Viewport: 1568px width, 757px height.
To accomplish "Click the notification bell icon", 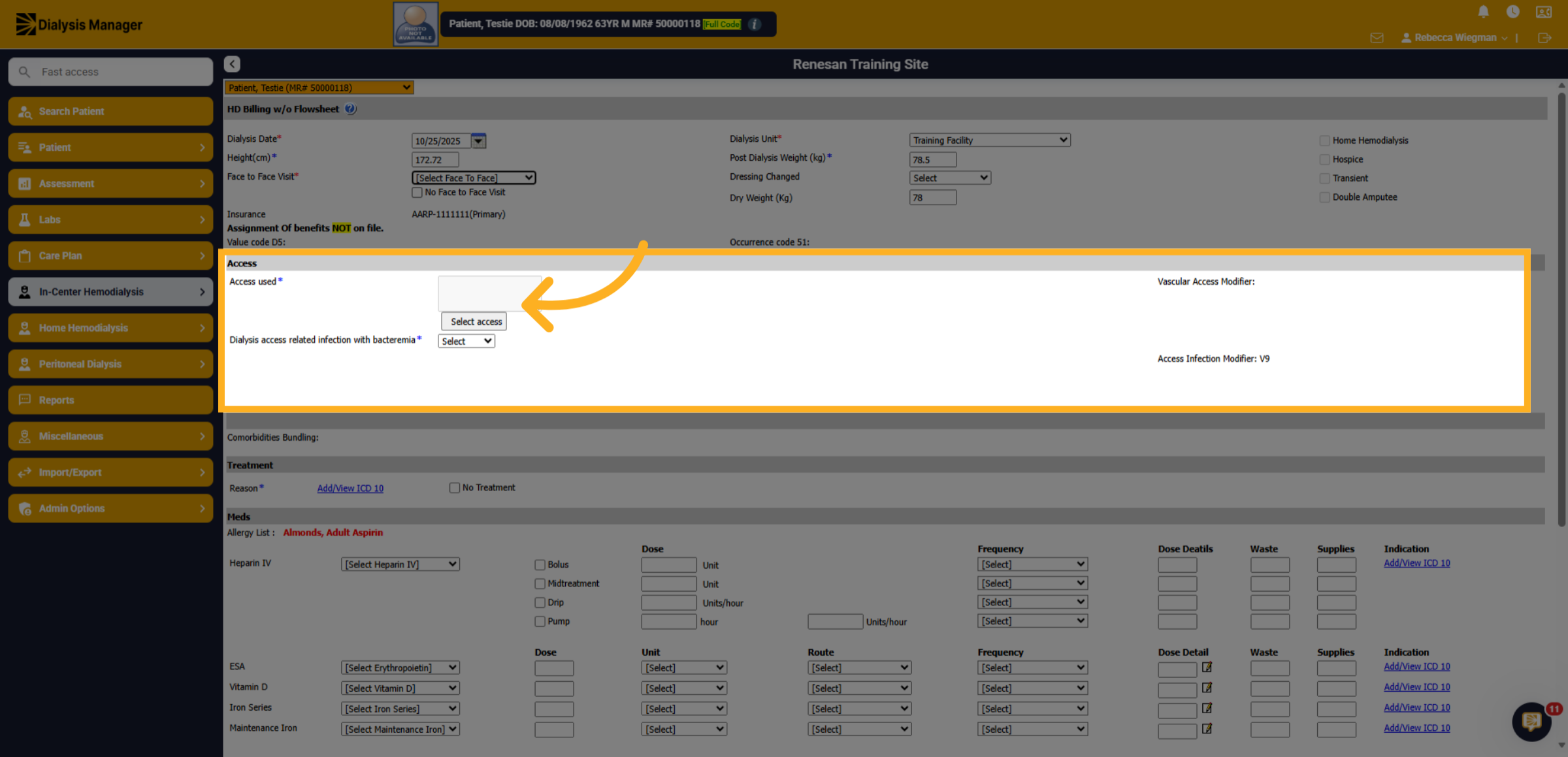I will pos(1483,12).
